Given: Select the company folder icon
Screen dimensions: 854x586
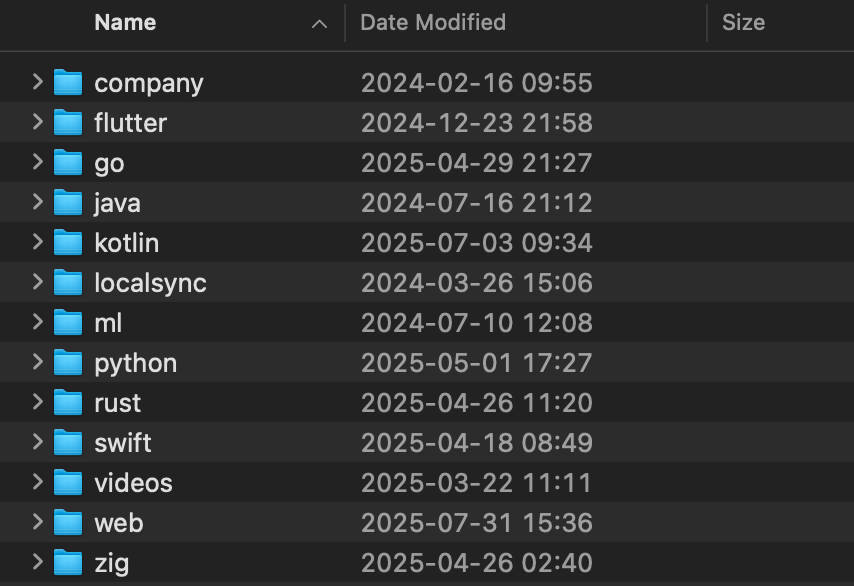Looking at the screenshot, I should coord(68,82).
